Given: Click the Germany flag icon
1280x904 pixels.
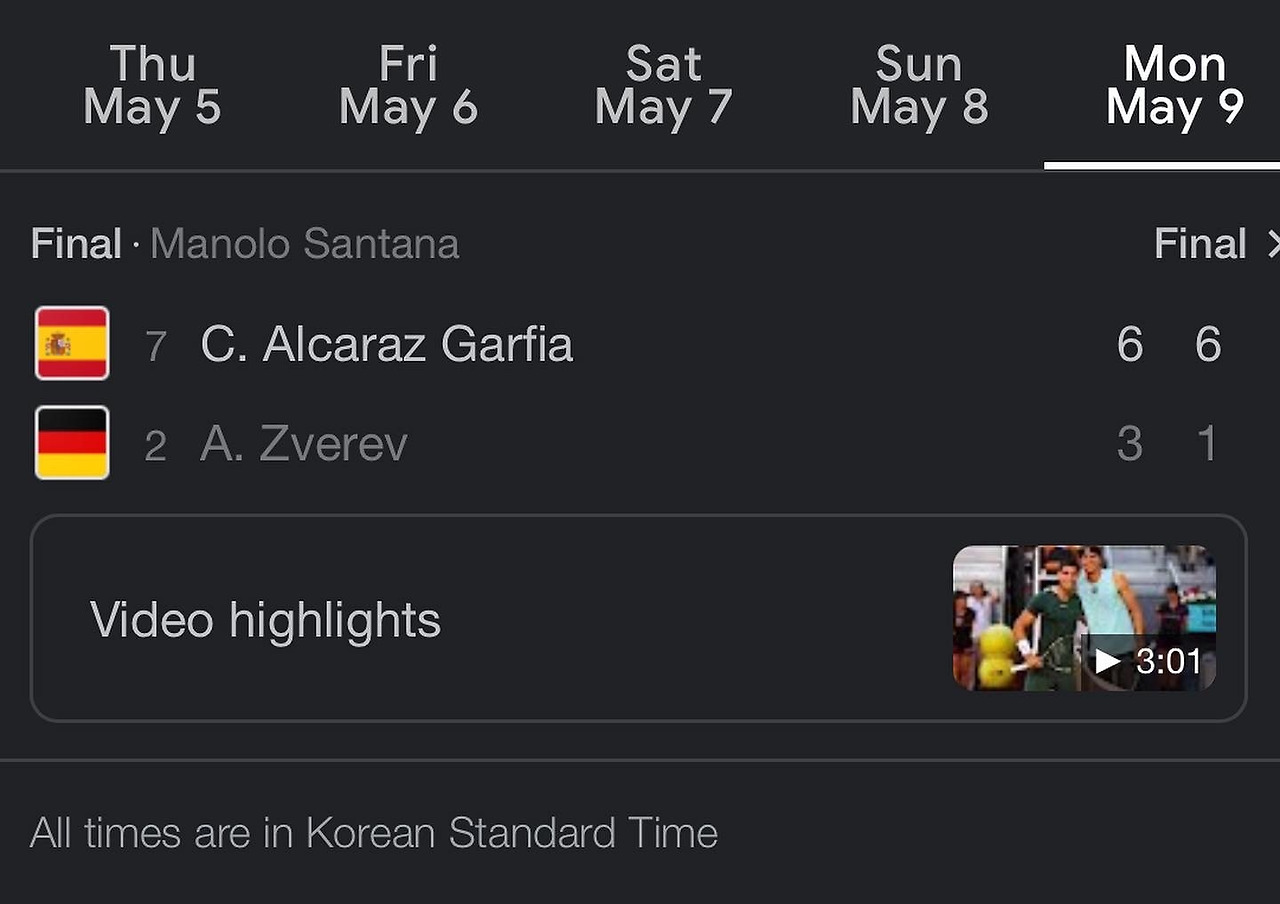Looking at the screenshot, I should [72, 443].
